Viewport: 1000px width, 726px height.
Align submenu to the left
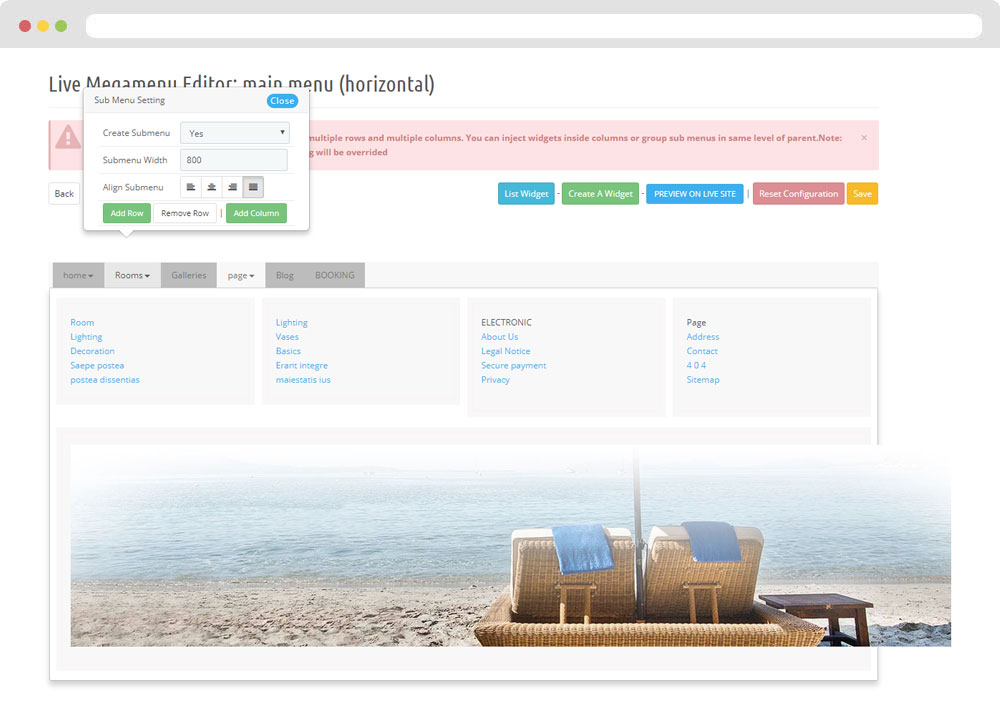[x=191, y=187]
